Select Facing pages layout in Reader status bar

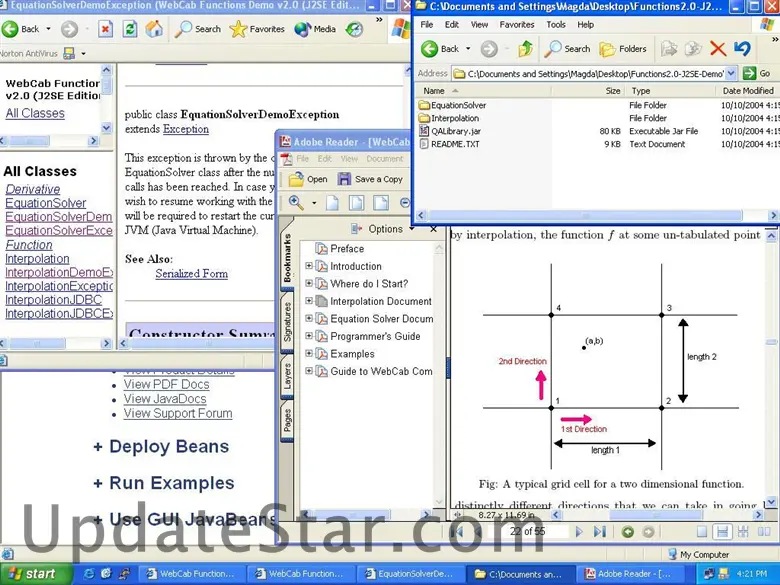coord(764,532)
